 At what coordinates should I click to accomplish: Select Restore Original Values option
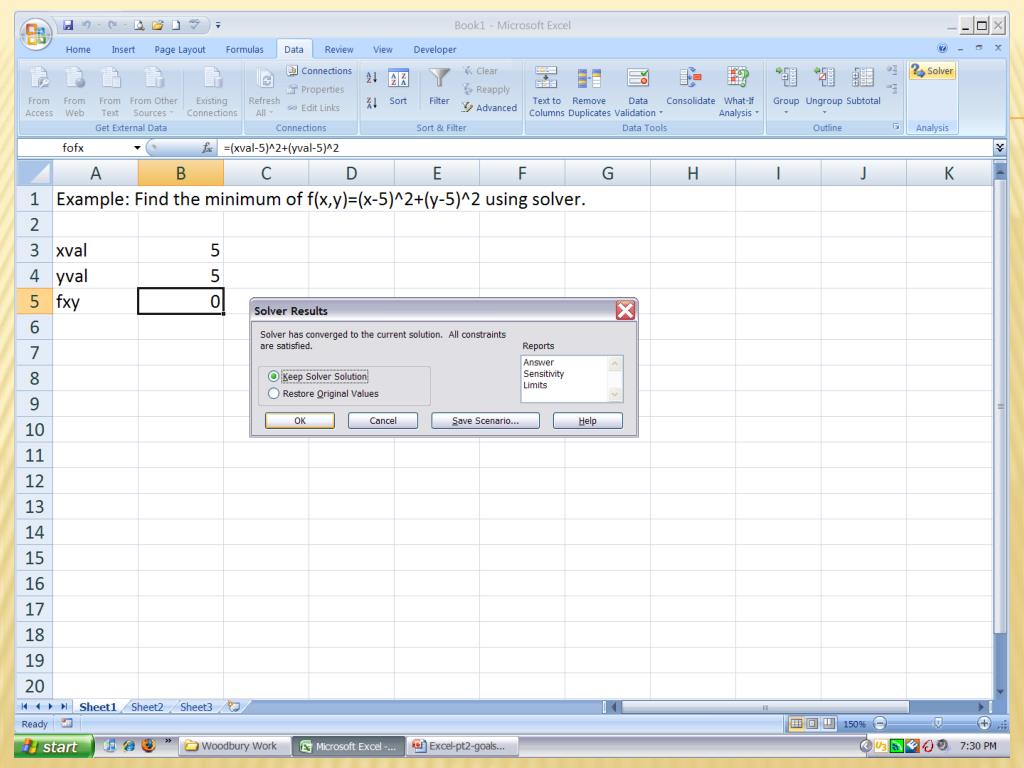274,393
